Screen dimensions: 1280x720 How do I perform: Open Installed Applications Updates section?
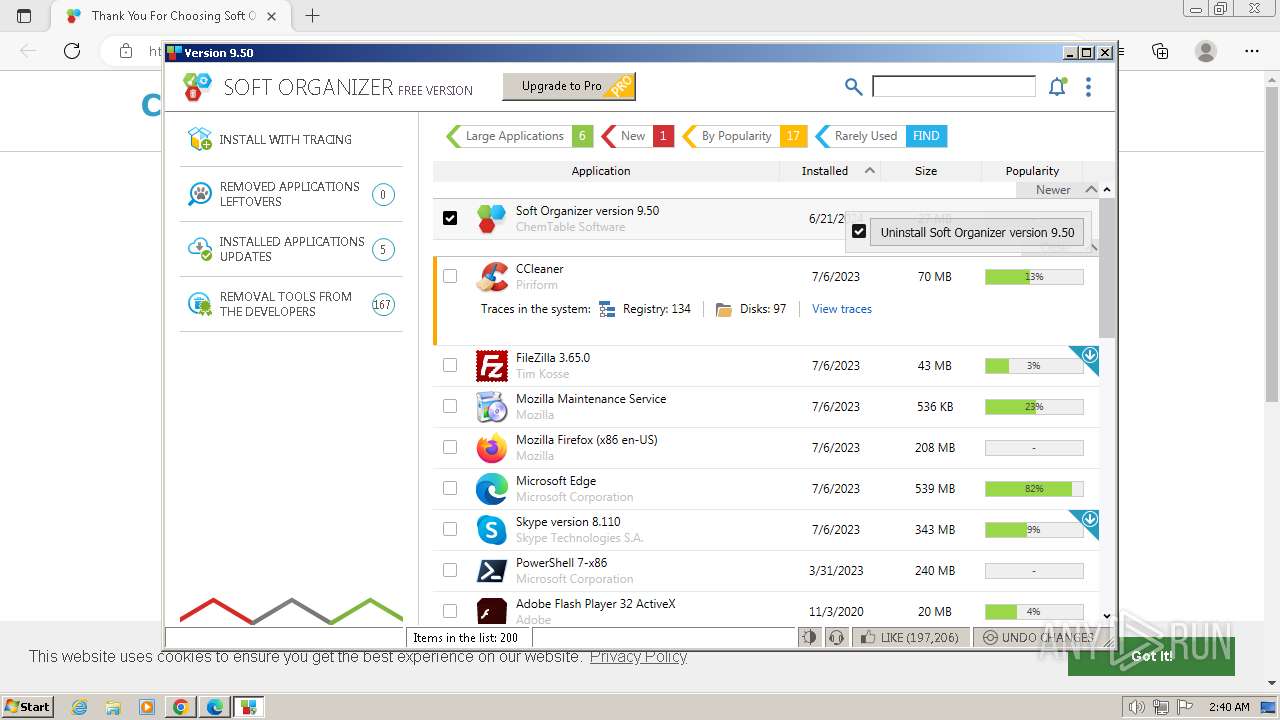tap(291, 249)
